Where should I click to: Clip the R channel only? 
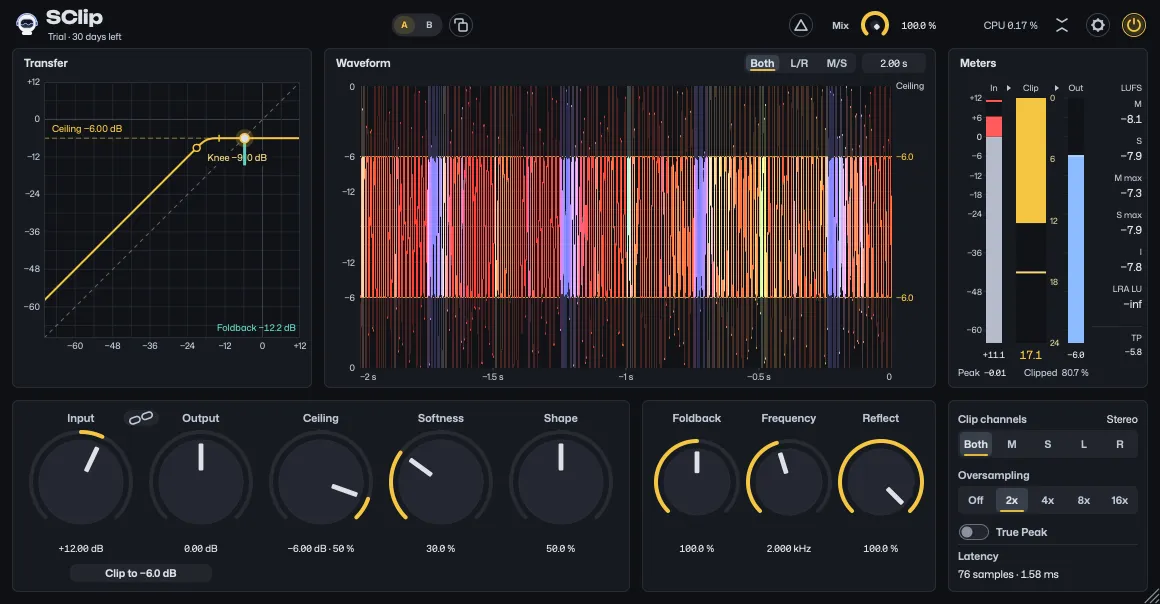tap(1119, 444)
